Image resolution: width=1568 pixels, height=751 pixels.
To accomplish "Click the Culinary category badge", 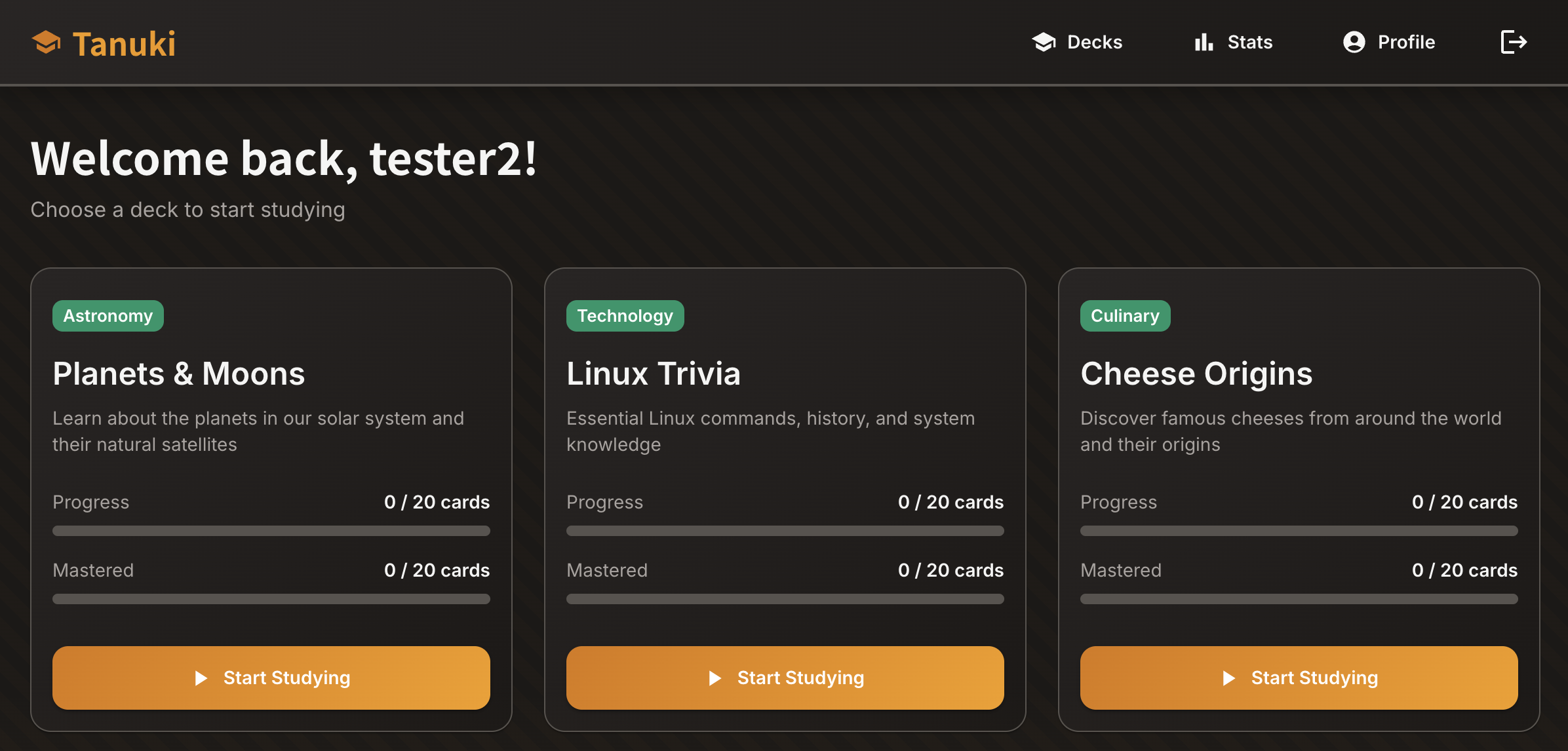I will (x=1125, y=316).
